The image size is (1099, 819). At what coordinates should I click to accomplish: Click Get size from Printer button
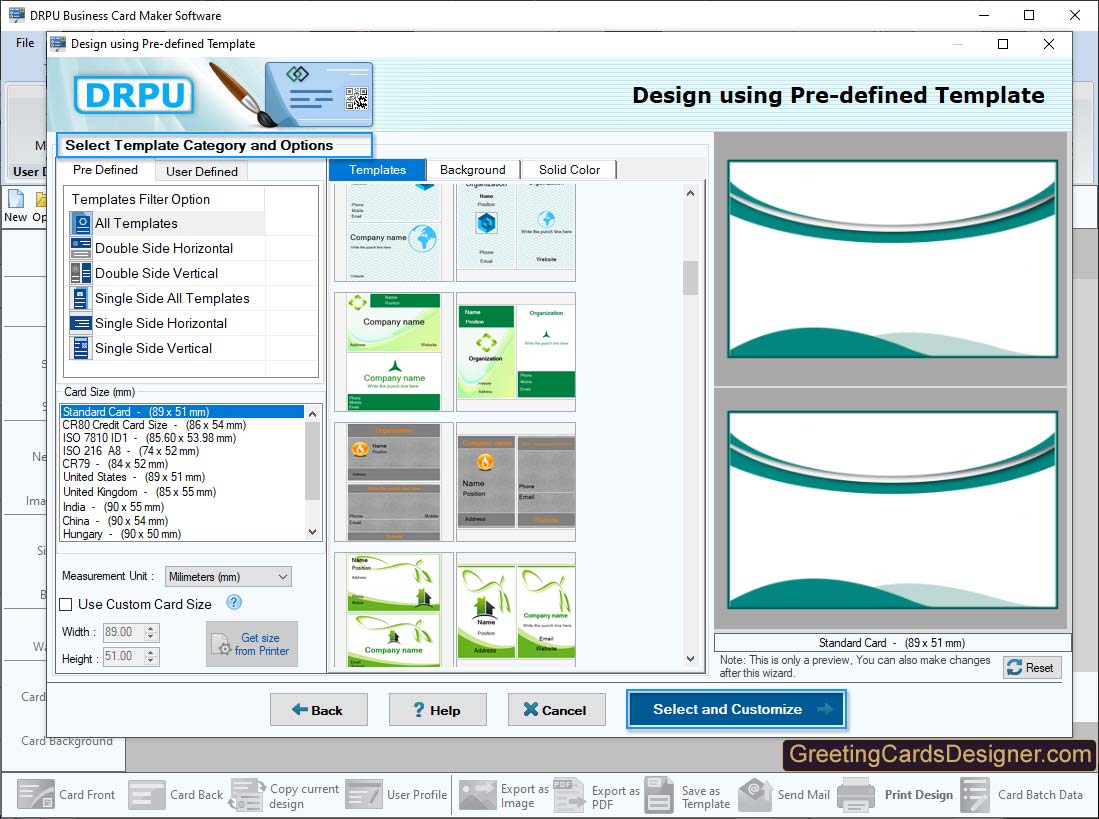[x=252, y=644]
